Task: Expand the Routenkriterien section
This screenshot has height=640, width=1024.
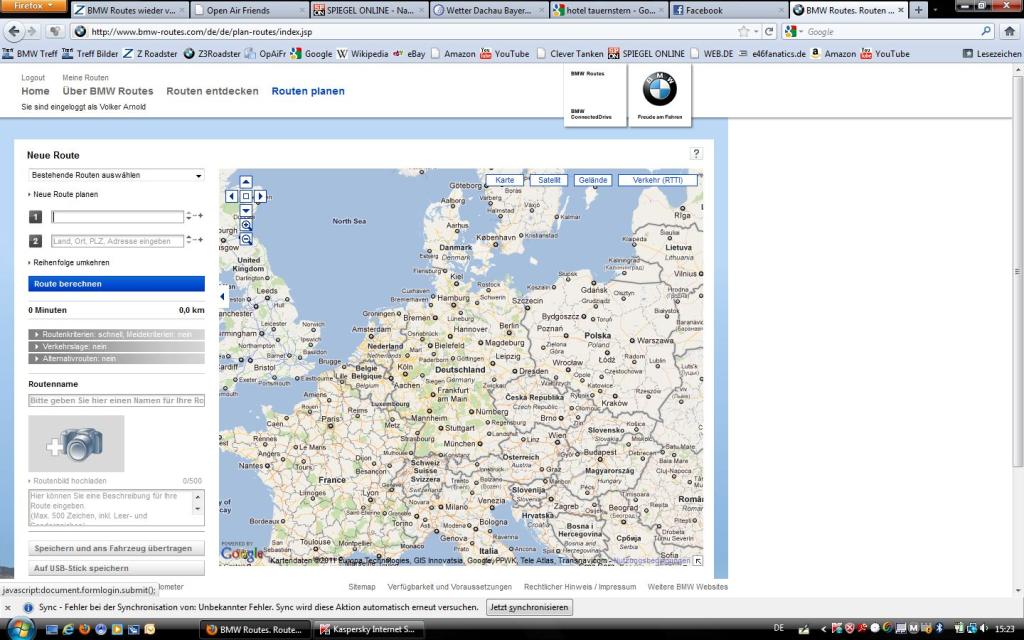Action: click(116, 334)
